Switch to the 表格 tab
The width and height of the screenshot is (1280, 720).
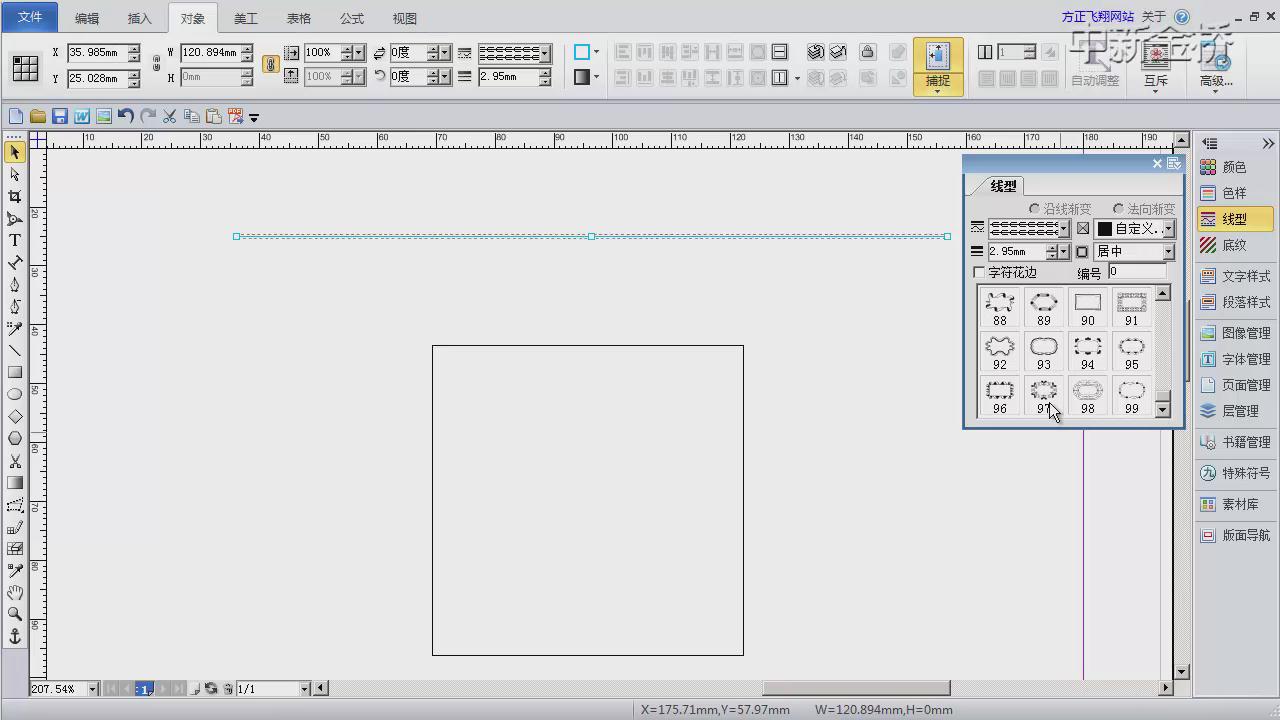pyautogui.click(x=298, y=18)
